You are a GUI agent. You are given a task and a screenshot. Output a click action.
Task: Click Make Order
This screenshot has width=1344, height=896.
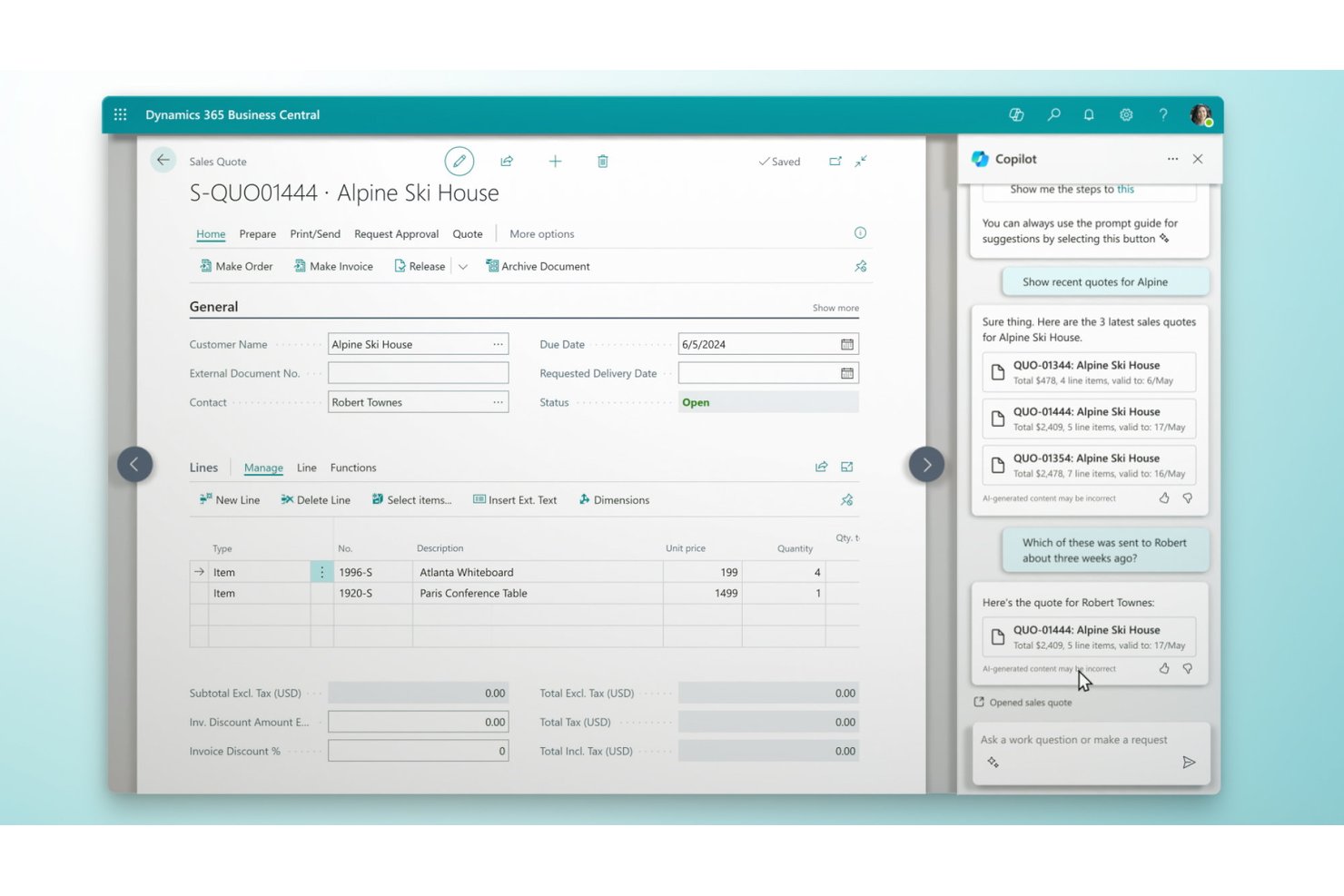pyautogui.click(x=236, y=266)
